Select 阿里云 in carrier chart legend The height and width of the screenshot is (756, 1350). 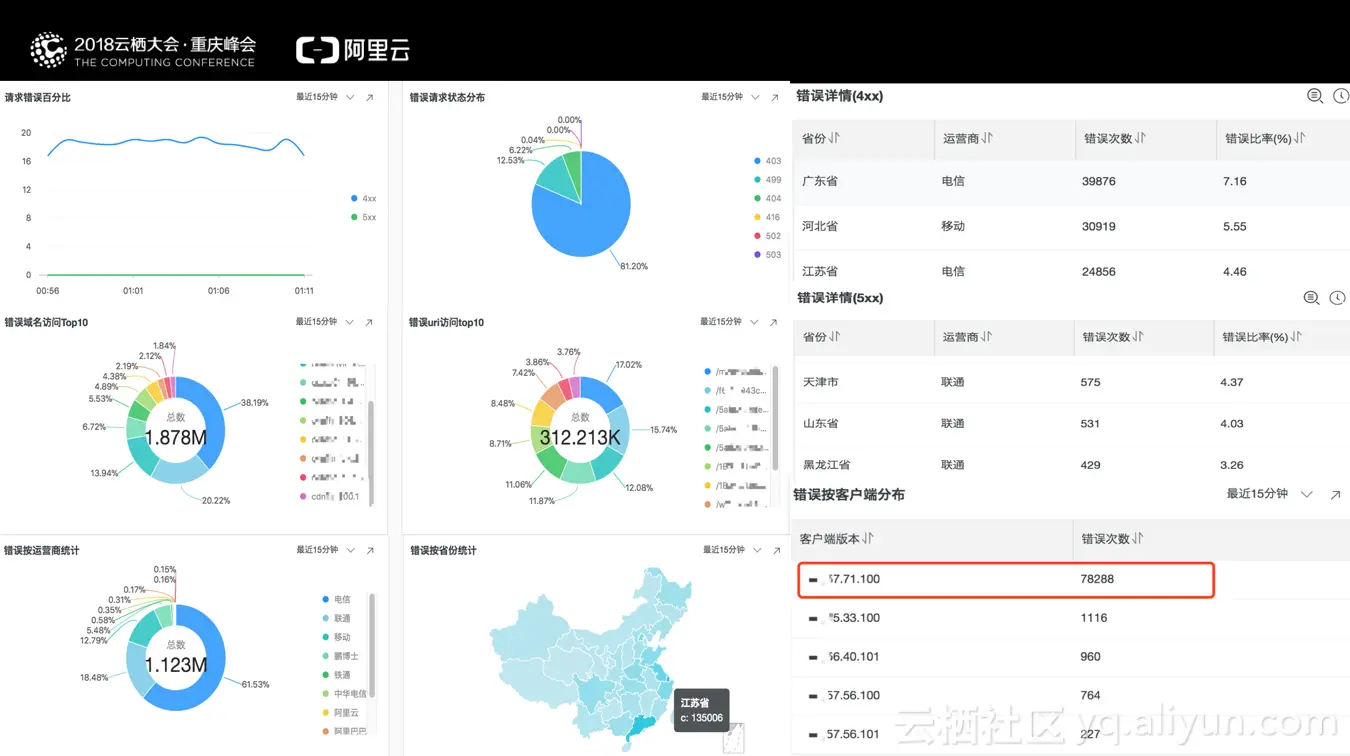click(340, 713)
